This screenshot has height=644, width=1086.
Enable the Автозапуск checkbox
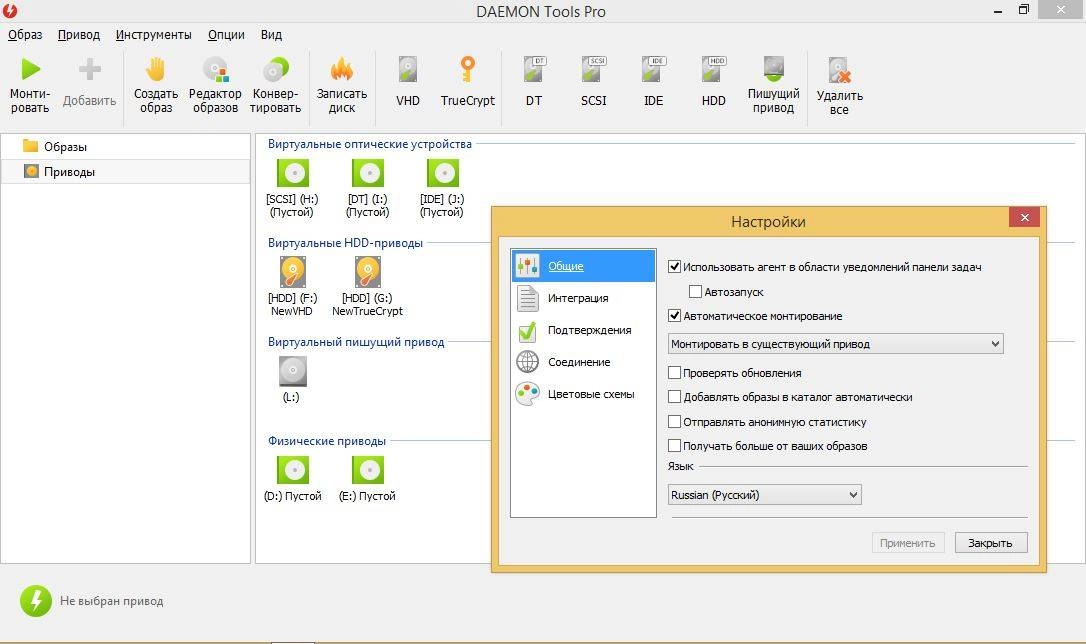(x=695, y=292)
